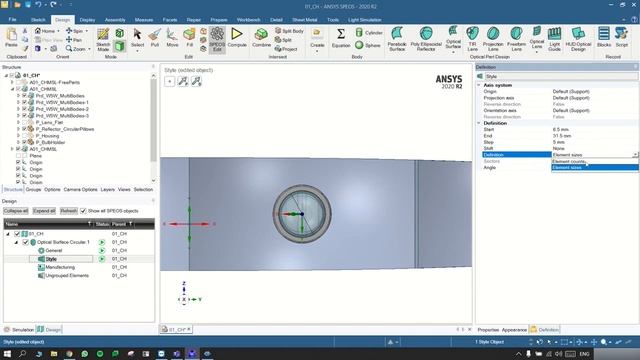The height and width of the screenshot is (360, 640).
Task: Click the Project tool
Action: tap(286, 49)
